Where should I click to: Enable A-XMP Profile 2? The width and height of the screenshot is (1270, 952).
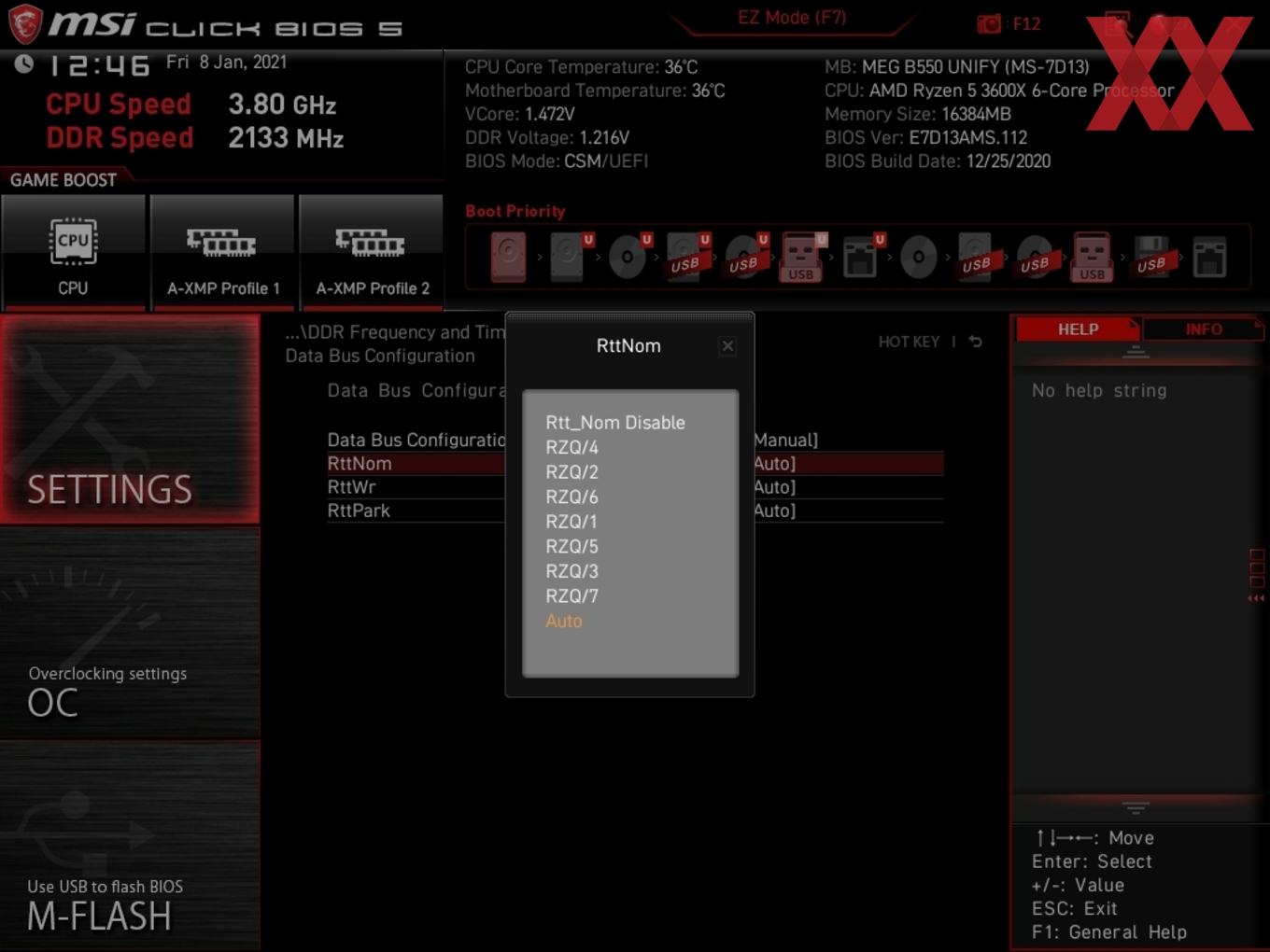point(372,252)
